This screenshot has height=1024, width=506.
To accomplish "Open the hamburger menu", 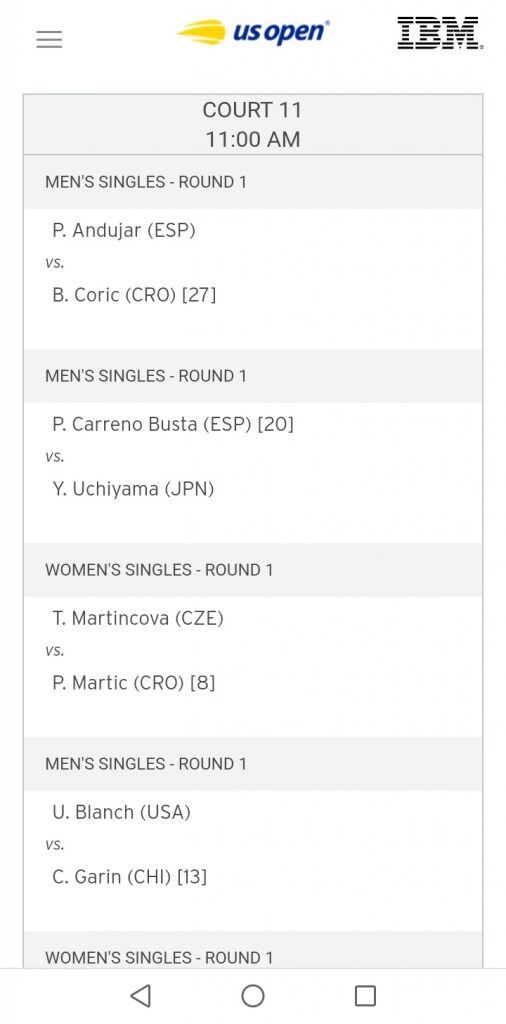I will pos(49,39).
